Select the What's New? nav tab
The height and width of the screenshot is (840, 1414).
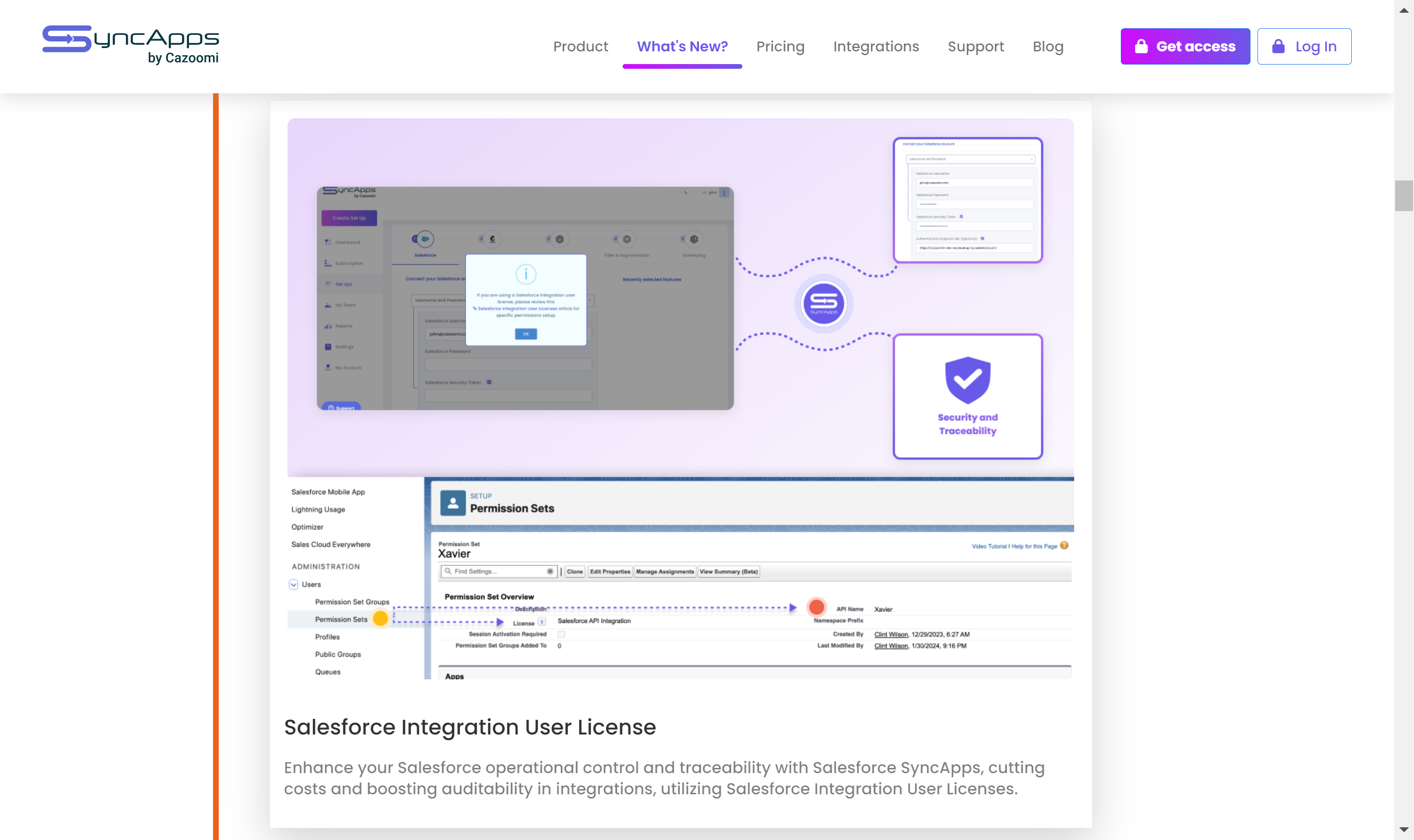[x=682, y=47]
